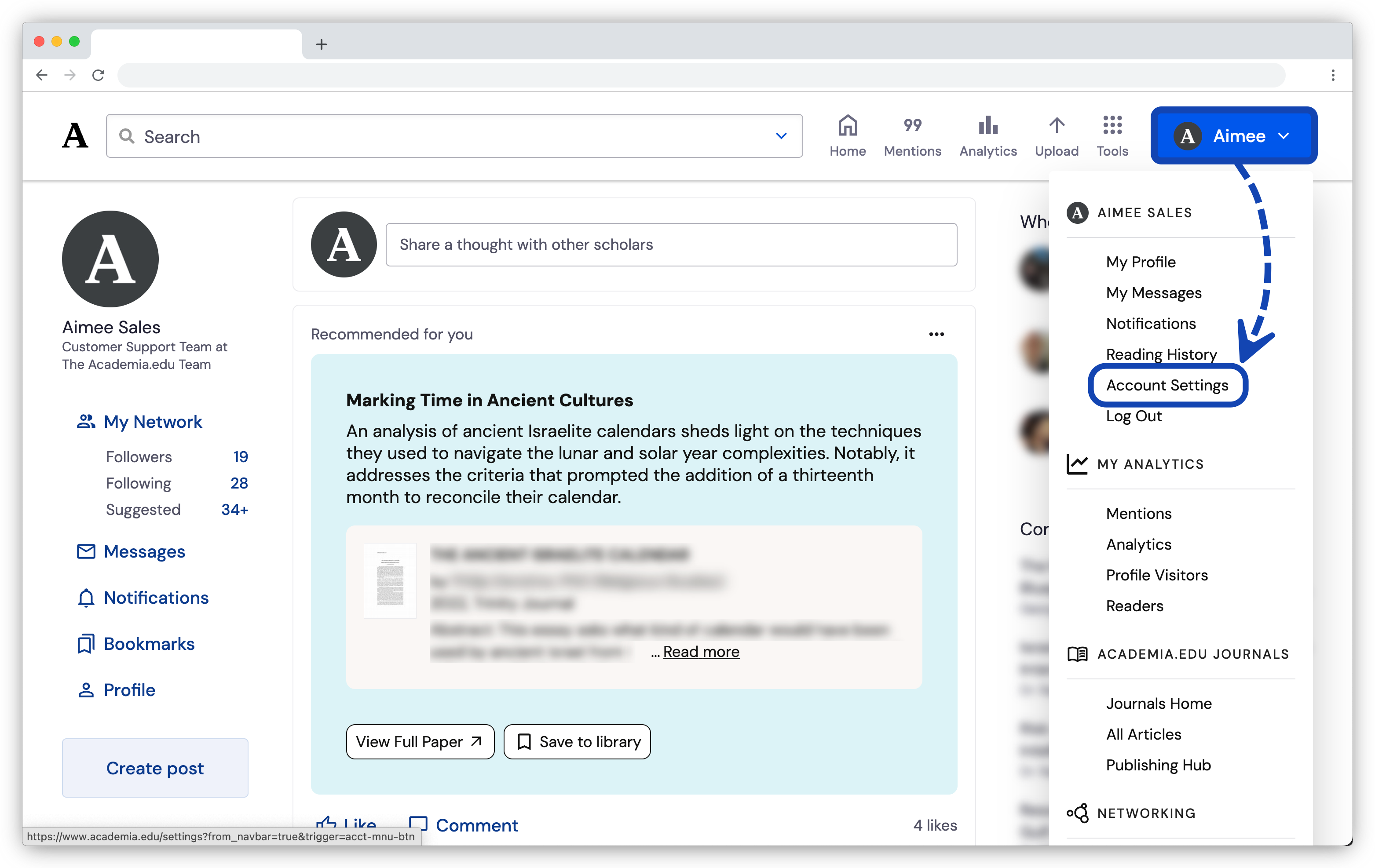Viewport: 1375px width, 868px height.
Task: Select Notifications in account menu
Action: click(1151, 324)
